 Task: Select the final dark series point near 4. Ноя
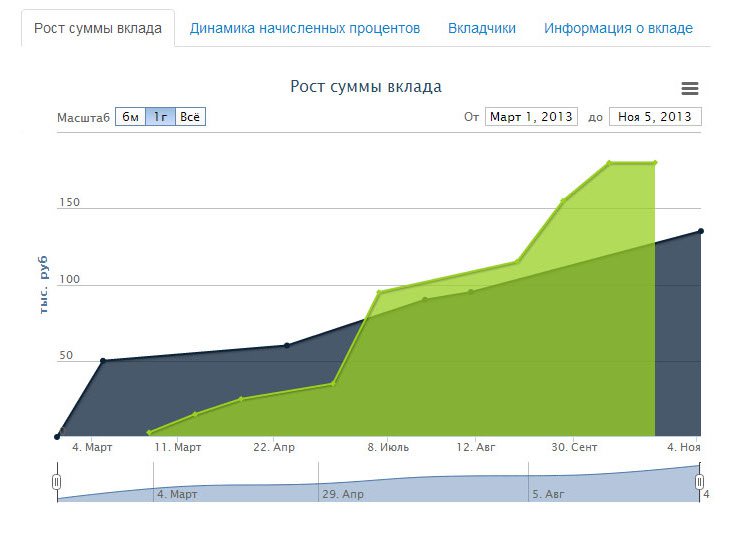click(700, 231)
